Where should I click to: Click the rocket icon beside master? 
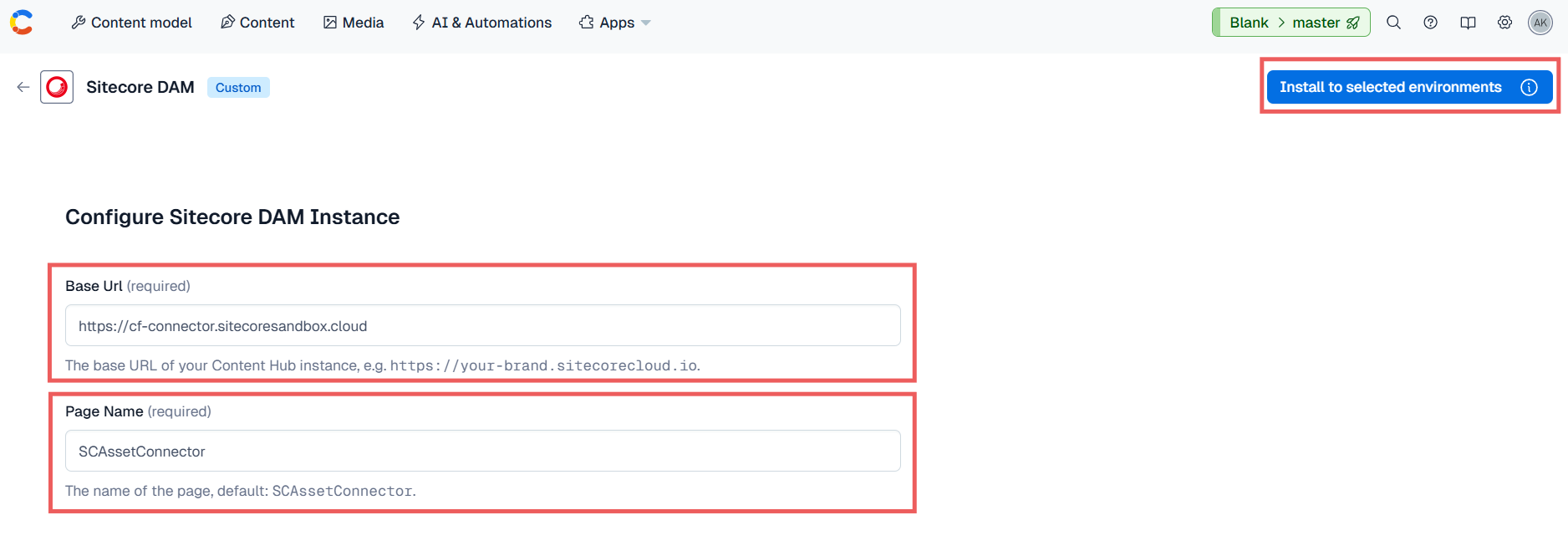1353,23
